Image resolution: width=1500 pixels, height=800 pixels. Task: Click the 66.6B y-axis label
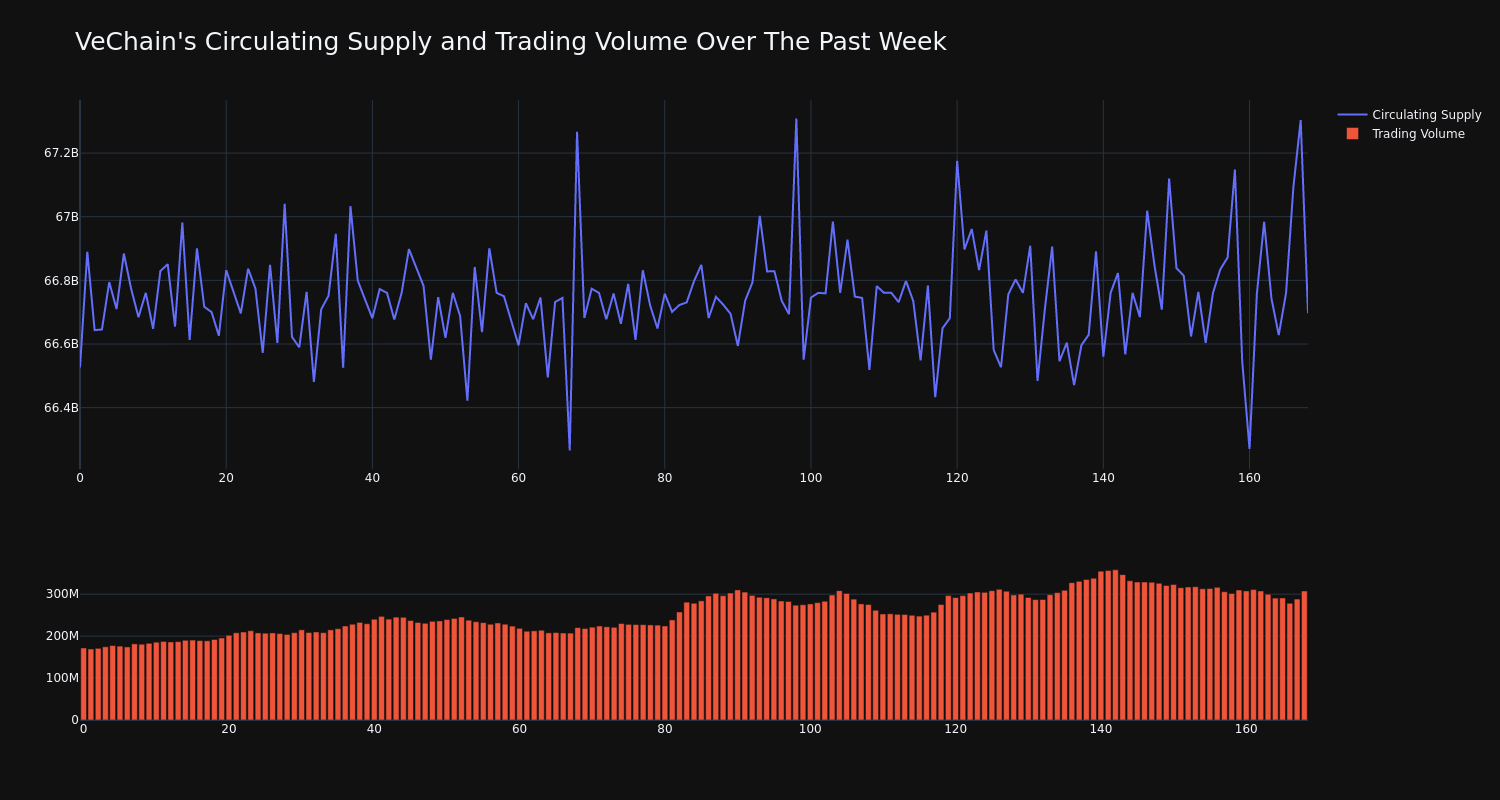click(61, 344)
